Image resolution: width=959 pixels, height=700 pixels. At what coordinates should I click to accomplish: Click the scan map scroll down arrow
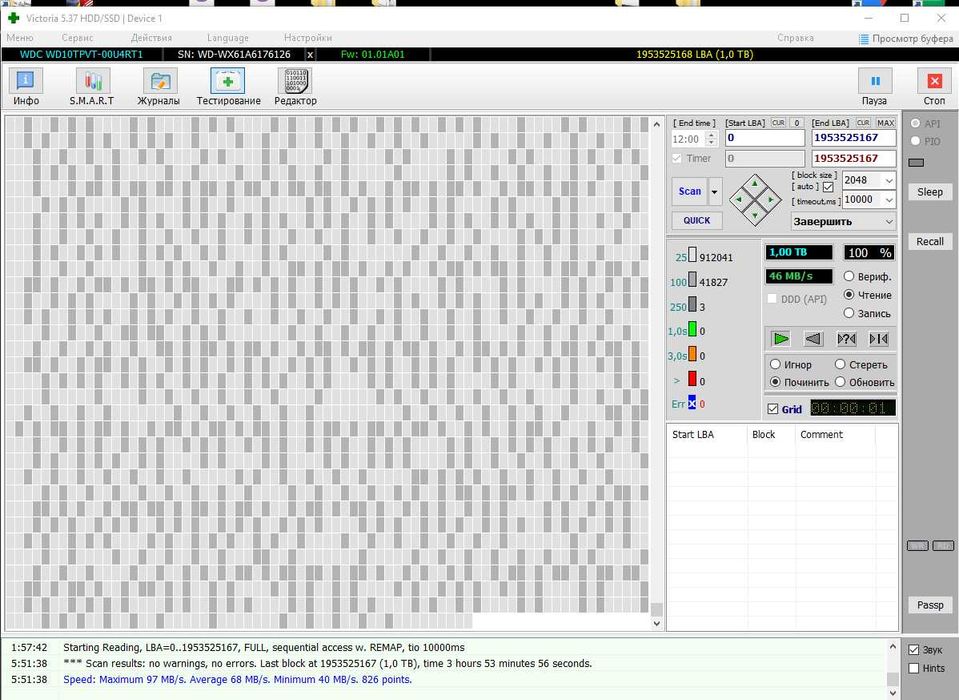[x=656, y=624]
